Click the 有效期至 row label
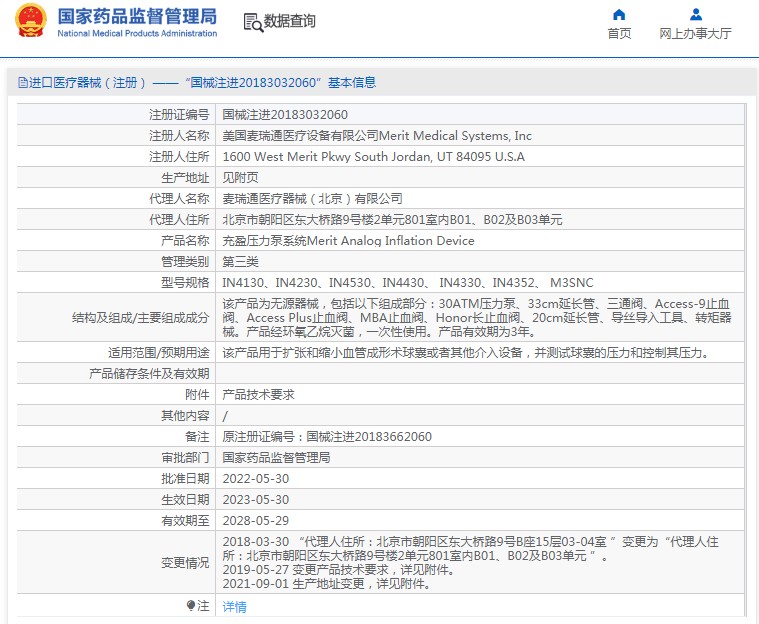The height and width of the screenshot is (624, 759). click(185, 520)
